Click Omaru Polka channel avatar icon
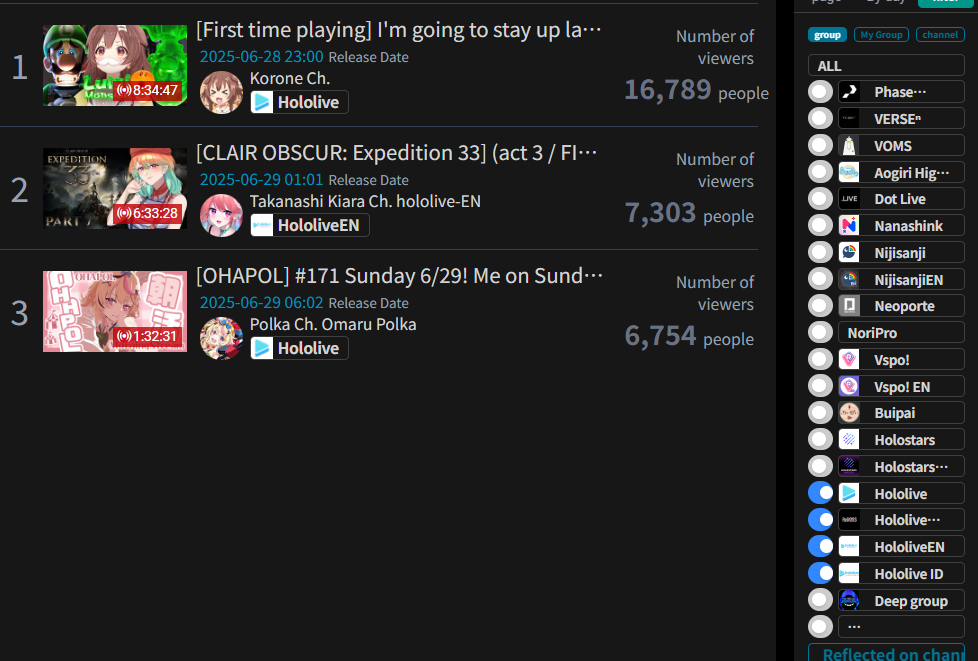The height and width of the screenshot is (661, 978). (x=221, y=338)
